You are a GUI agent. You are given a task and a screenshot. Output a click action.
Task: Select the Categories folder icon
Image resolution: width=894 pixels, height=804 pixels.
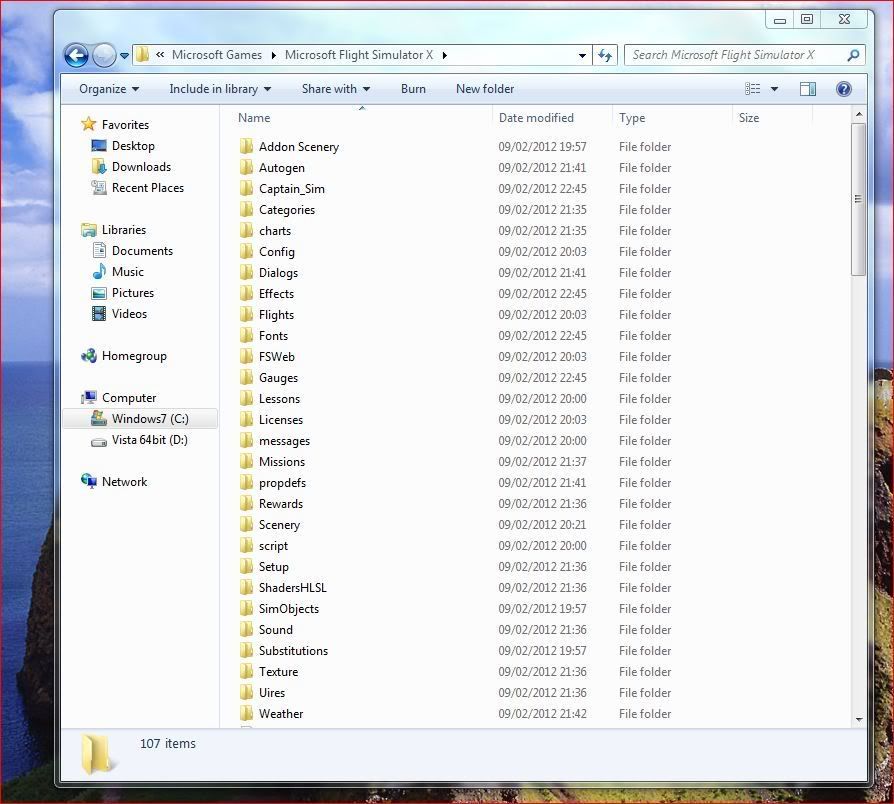(x=246, y=210)
